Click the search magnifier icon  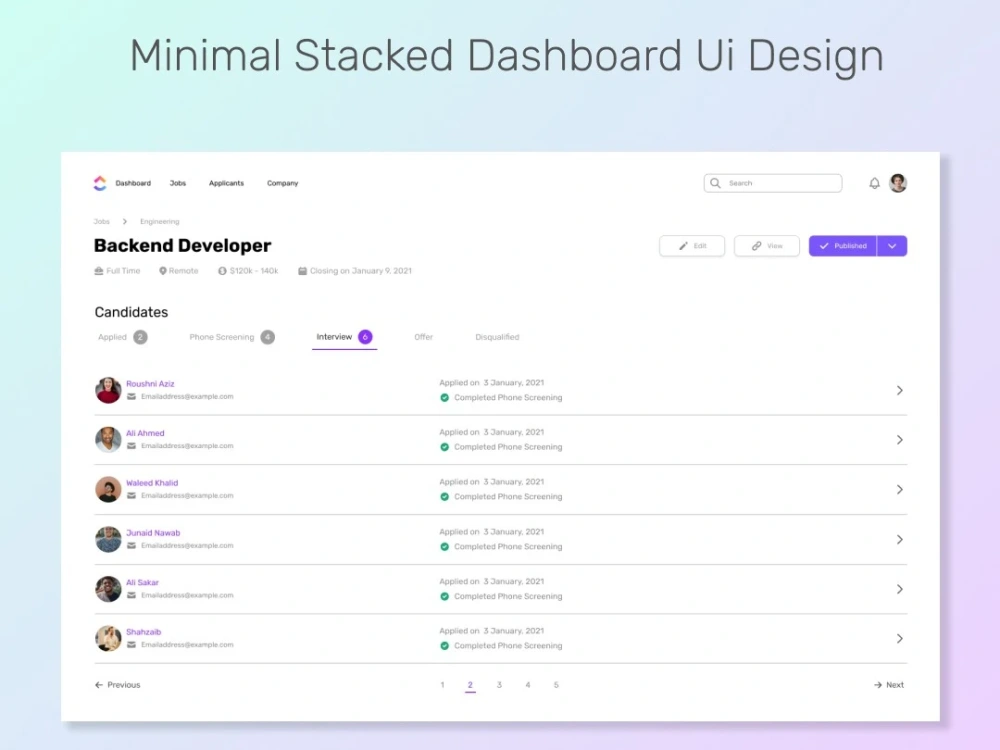click(716, 183)
